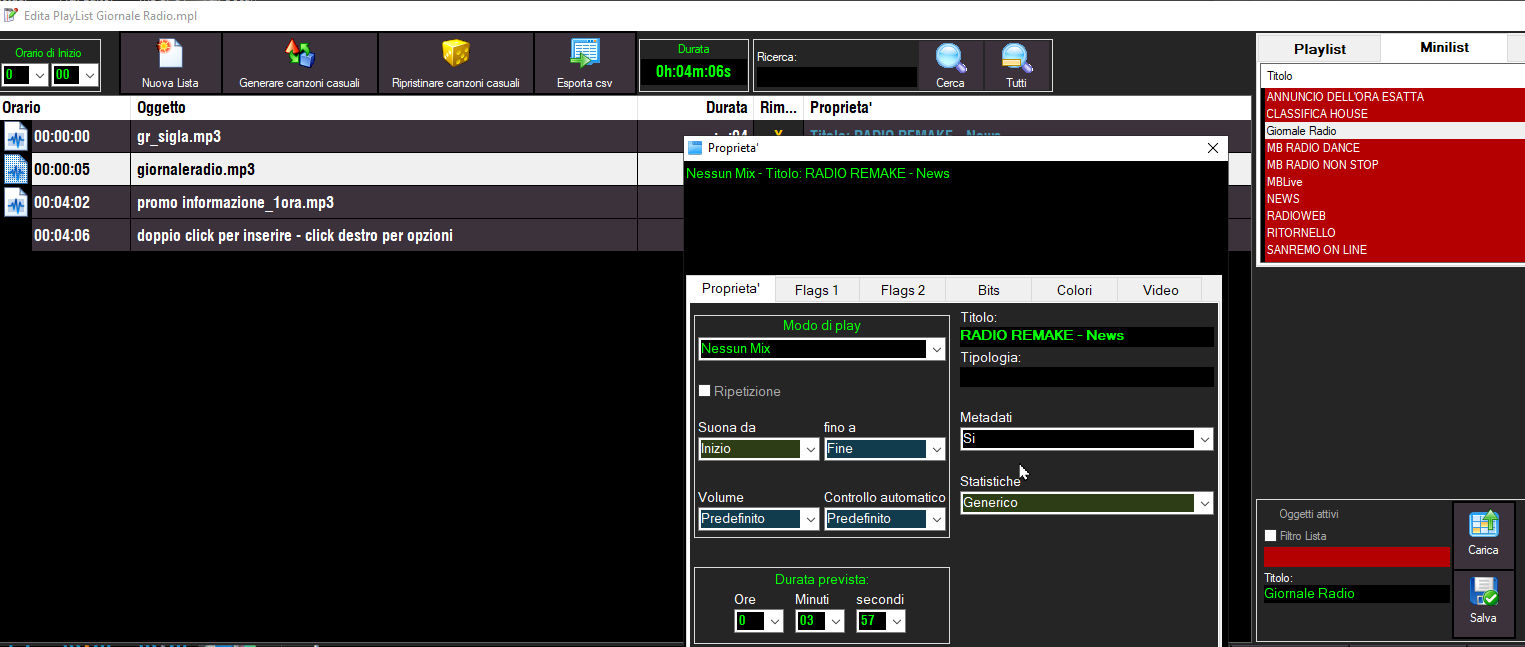Open the Modo di play dropdown

[x=936, y=349]
